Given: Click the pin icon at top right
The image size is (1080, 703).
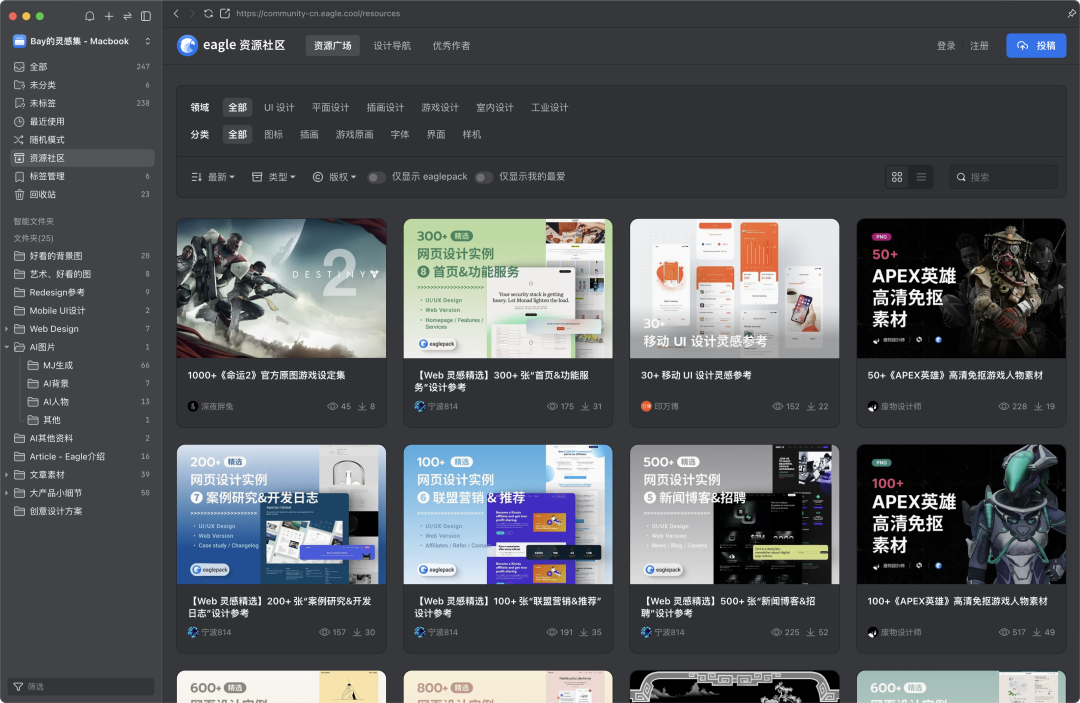Looking at the screenshot, I should (1071, 13).
